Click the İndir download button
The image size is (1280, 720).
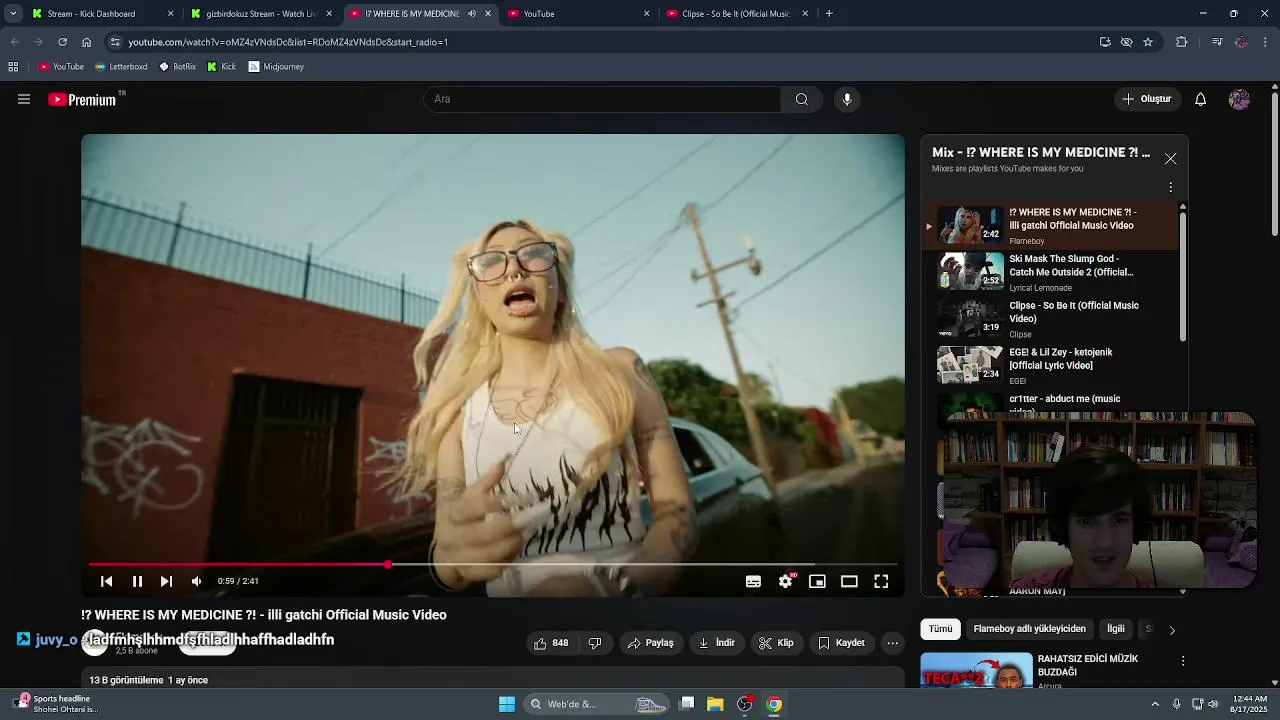click(x=717, y=643)
